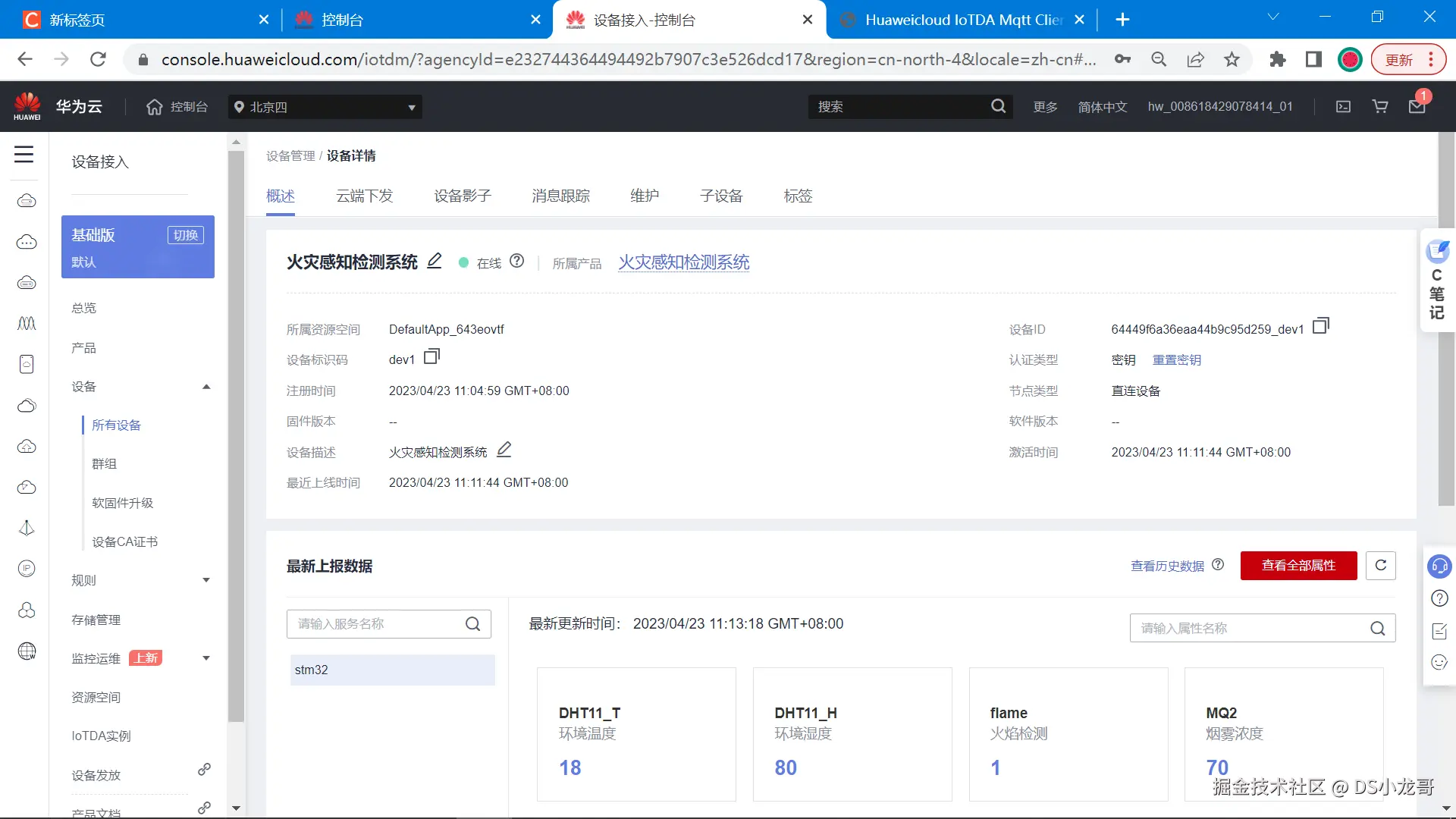The image size is (1456, 819).
Task: Open the mail notifications icon
Action: click(1417, 107)
